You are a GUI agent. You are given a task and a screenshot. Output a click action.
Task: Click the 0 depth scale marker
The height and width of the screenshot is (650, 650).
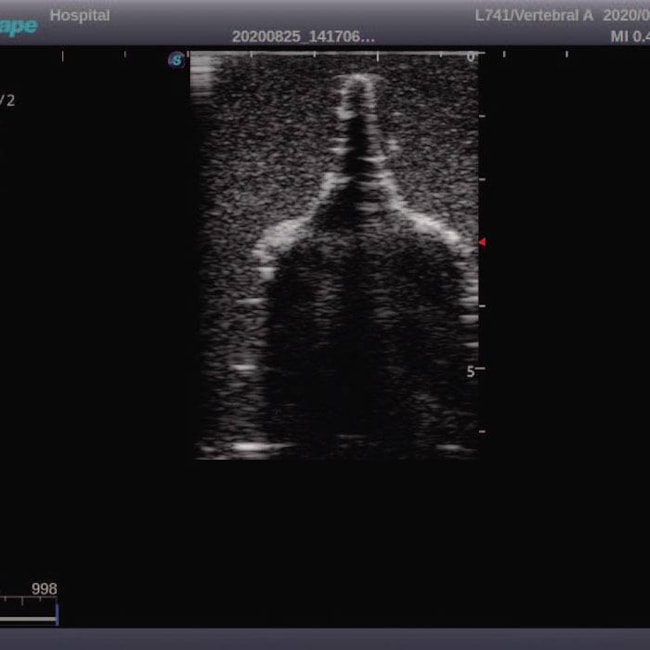click(x=471, y=58)
